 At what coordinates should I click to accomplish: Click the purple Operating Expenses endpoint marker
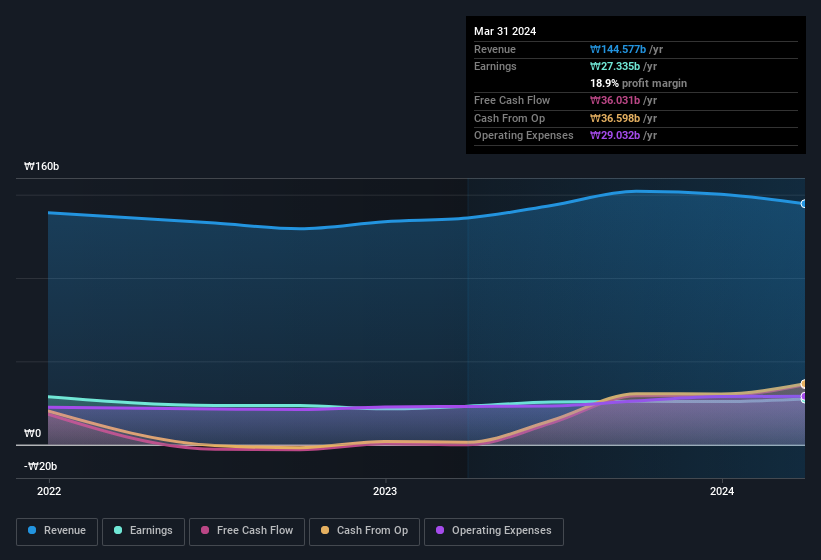coord(804,396)
